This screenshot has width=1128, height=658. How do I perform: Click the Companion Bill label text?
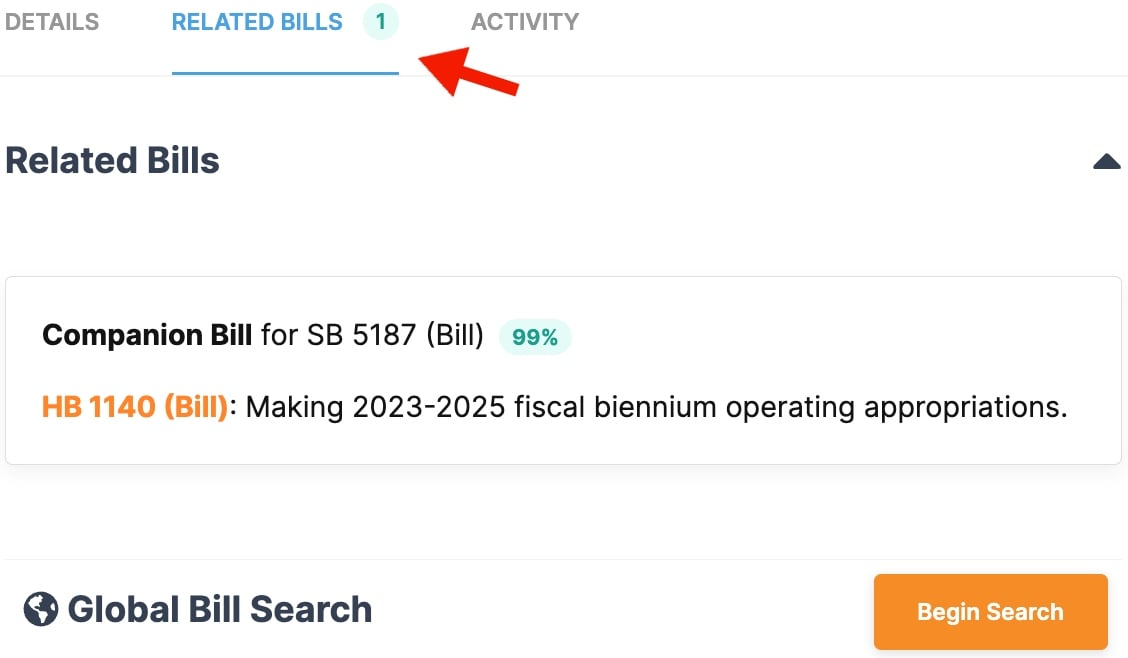[146, 335]
